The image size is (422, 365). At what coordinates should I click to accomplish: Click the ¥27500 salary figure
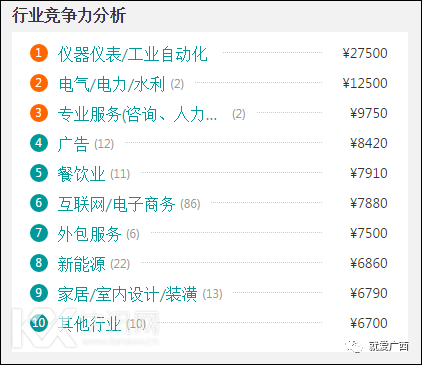[365, 53]
